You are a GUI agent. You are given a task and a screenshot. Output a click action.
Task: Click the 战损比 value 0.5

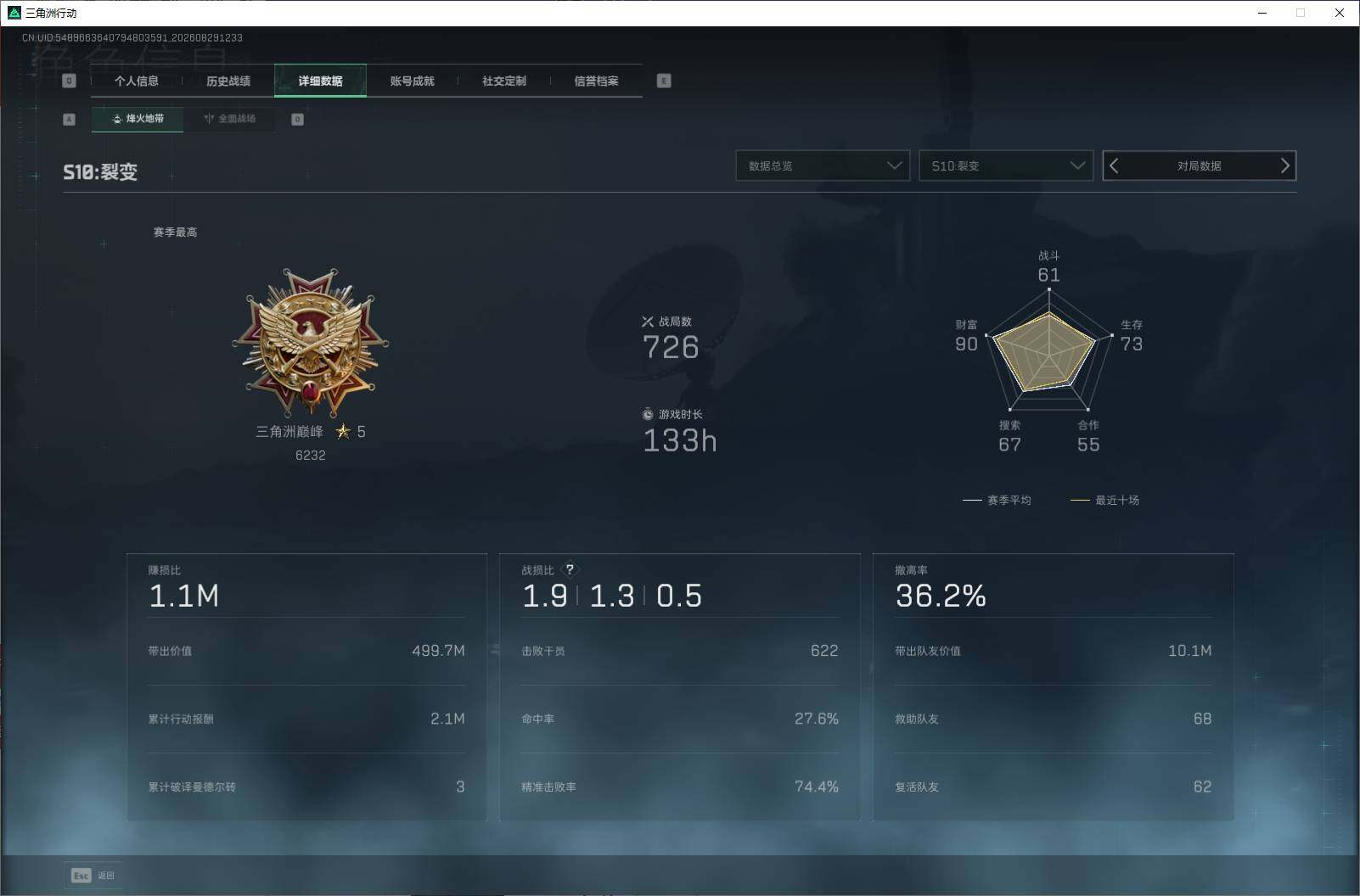point(679,596)
